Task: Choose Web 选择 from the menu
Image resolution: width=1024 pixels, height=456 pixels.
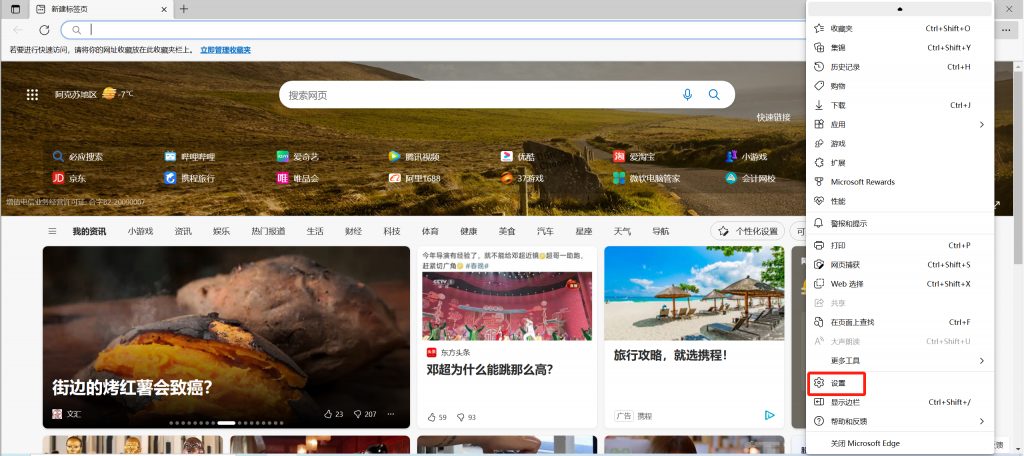Action: [900, 284]
